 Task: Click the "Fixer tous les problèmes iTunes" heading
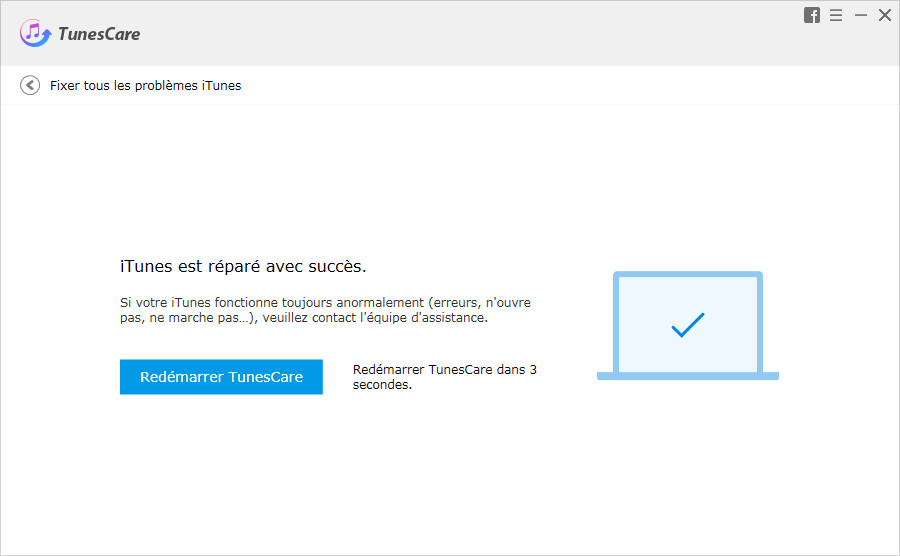(x=145, y=85)
